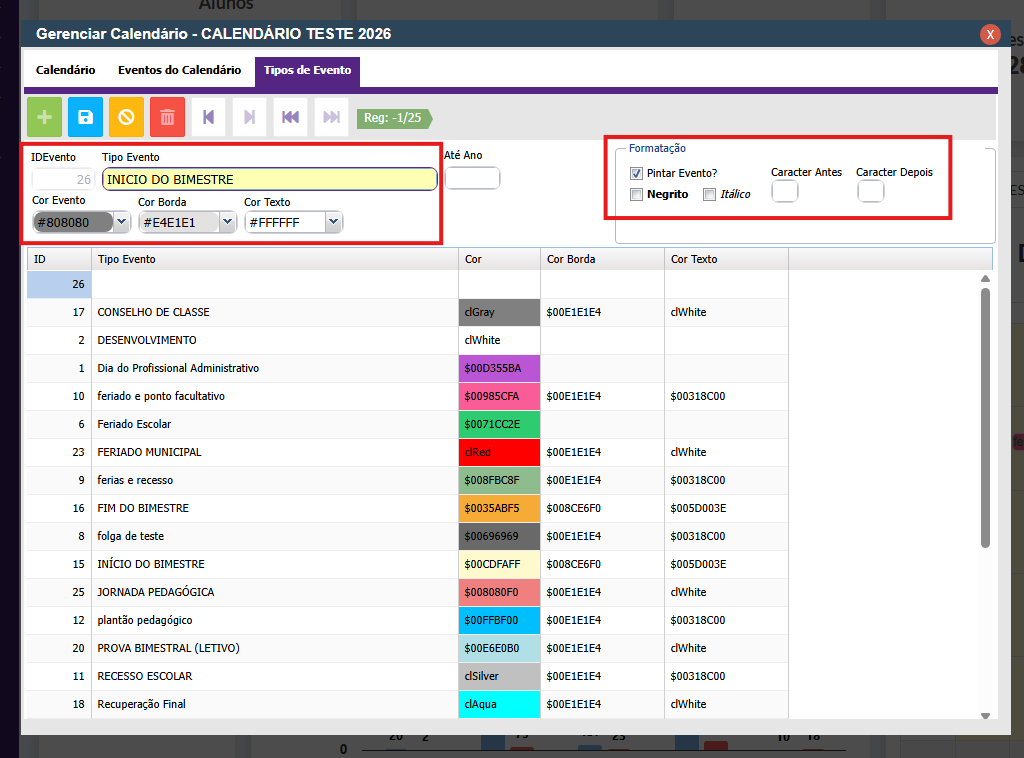Go to next record arrow icon
1024x758 pixels.
click(x=249, y=117)
